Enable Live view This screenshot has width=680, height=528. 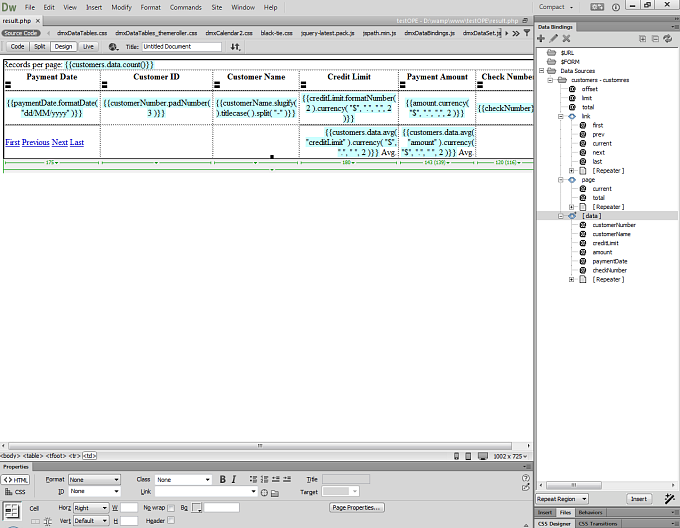point(88,47)
